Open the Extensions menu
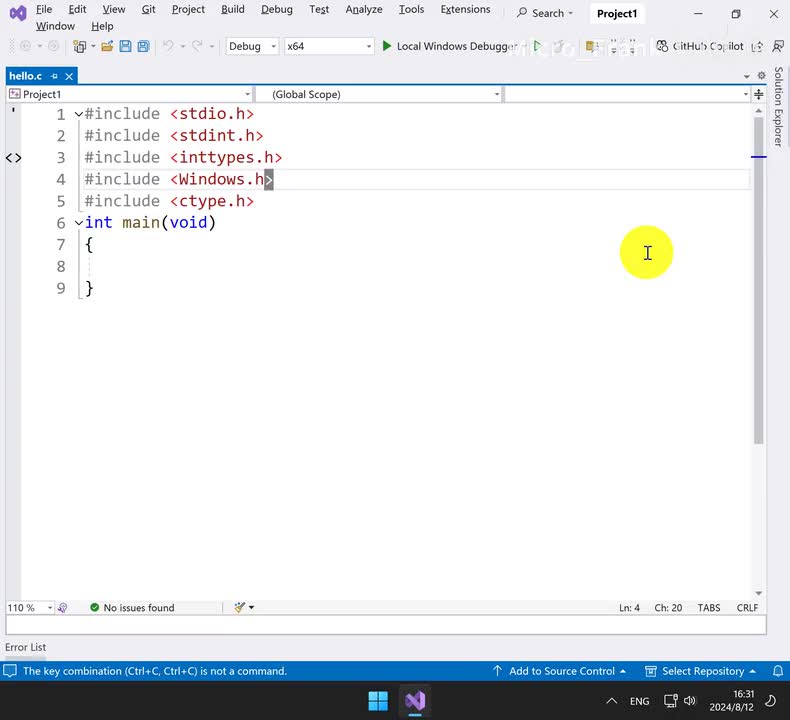The height and width of the screenshot is (720, 790). tap(465, 10)
